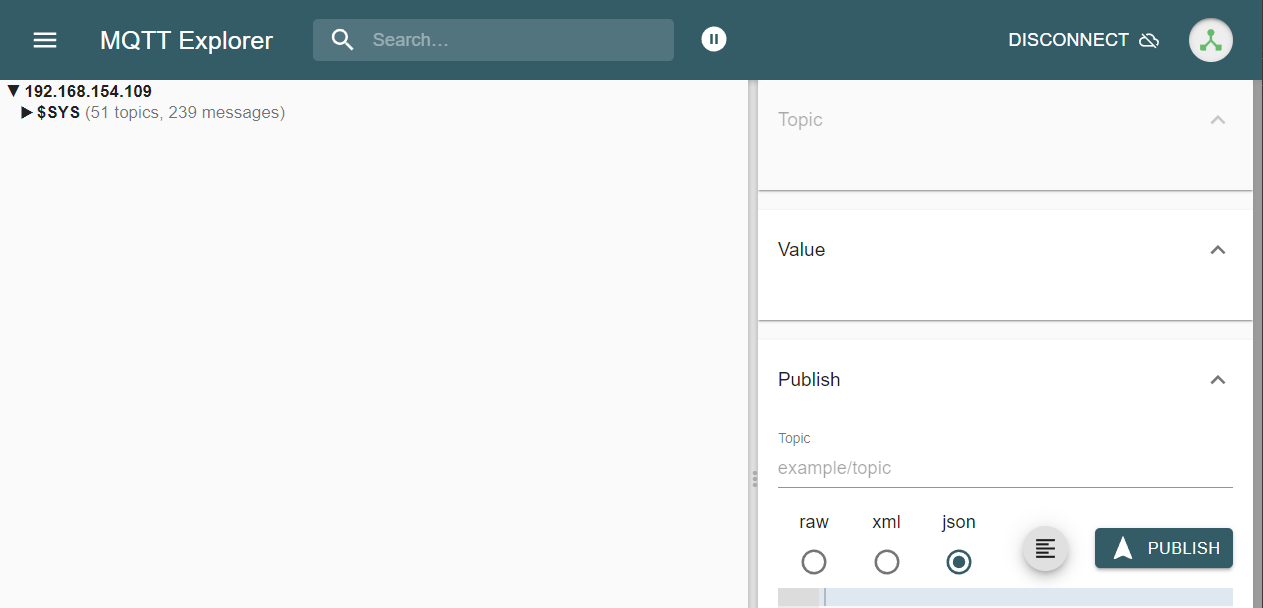Click the format JSON align button
Image resolution: width=1263 pixels, height=608 pixels.
coord(1045,549)
